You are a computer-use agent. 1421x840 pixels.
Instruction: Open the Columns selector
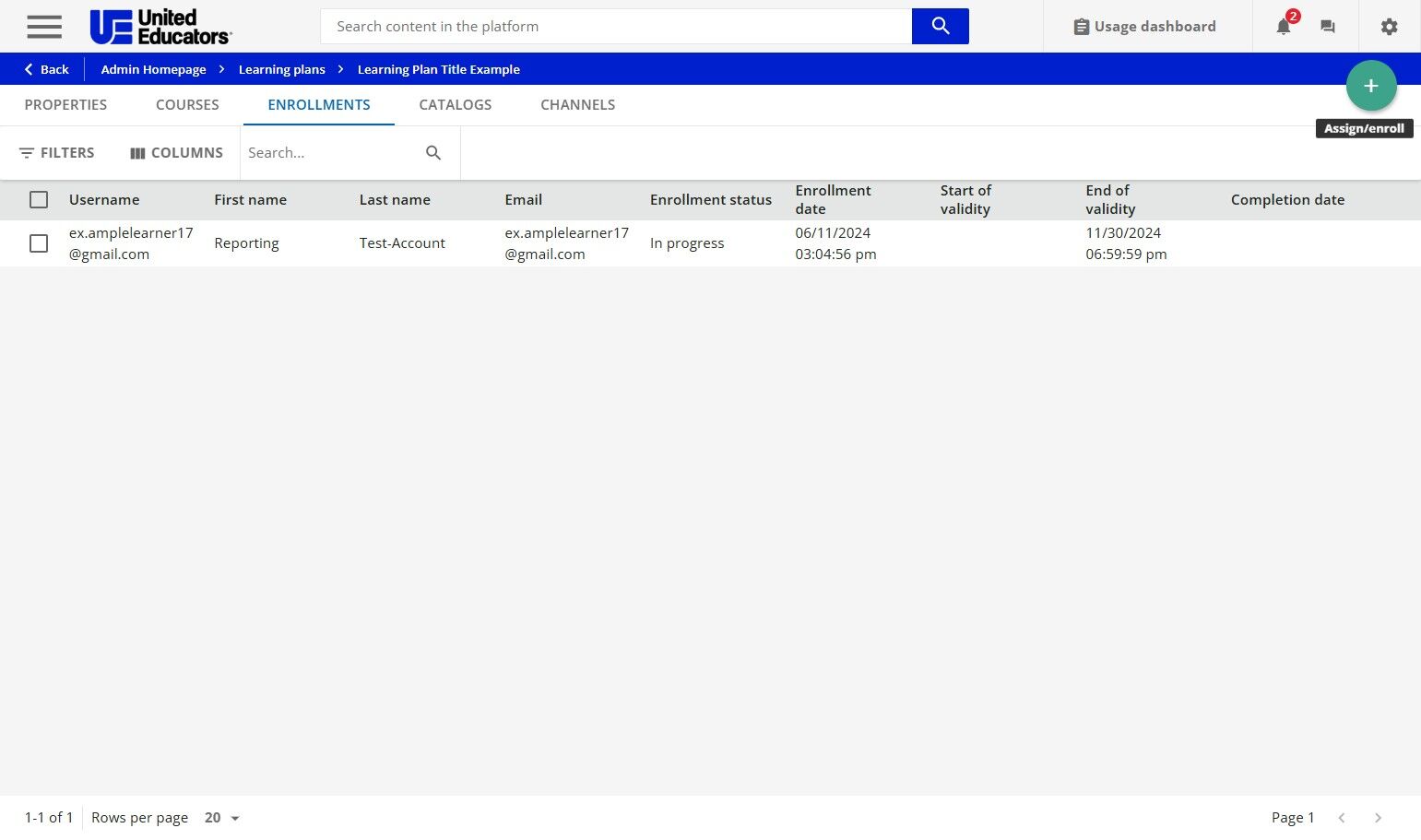click(176, 153)
